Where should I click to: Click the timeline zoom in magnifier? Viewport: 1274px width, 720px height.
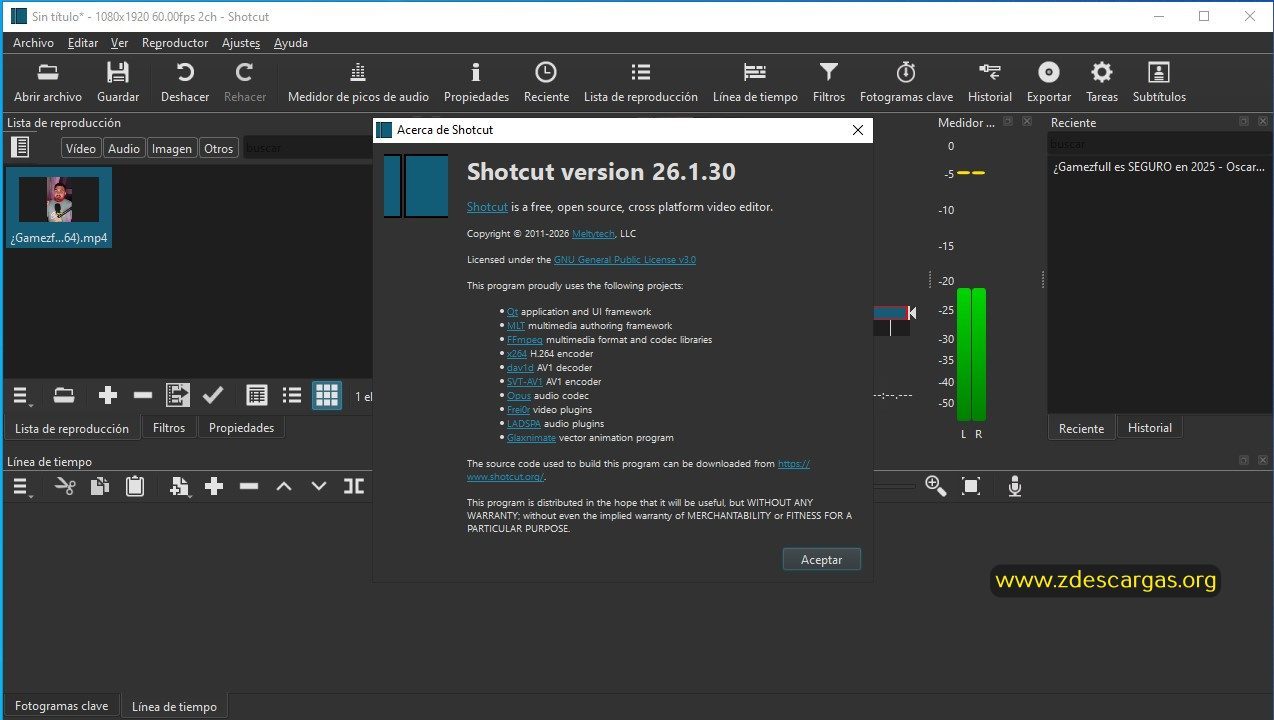pyautogui.click(x=936, y=486)
